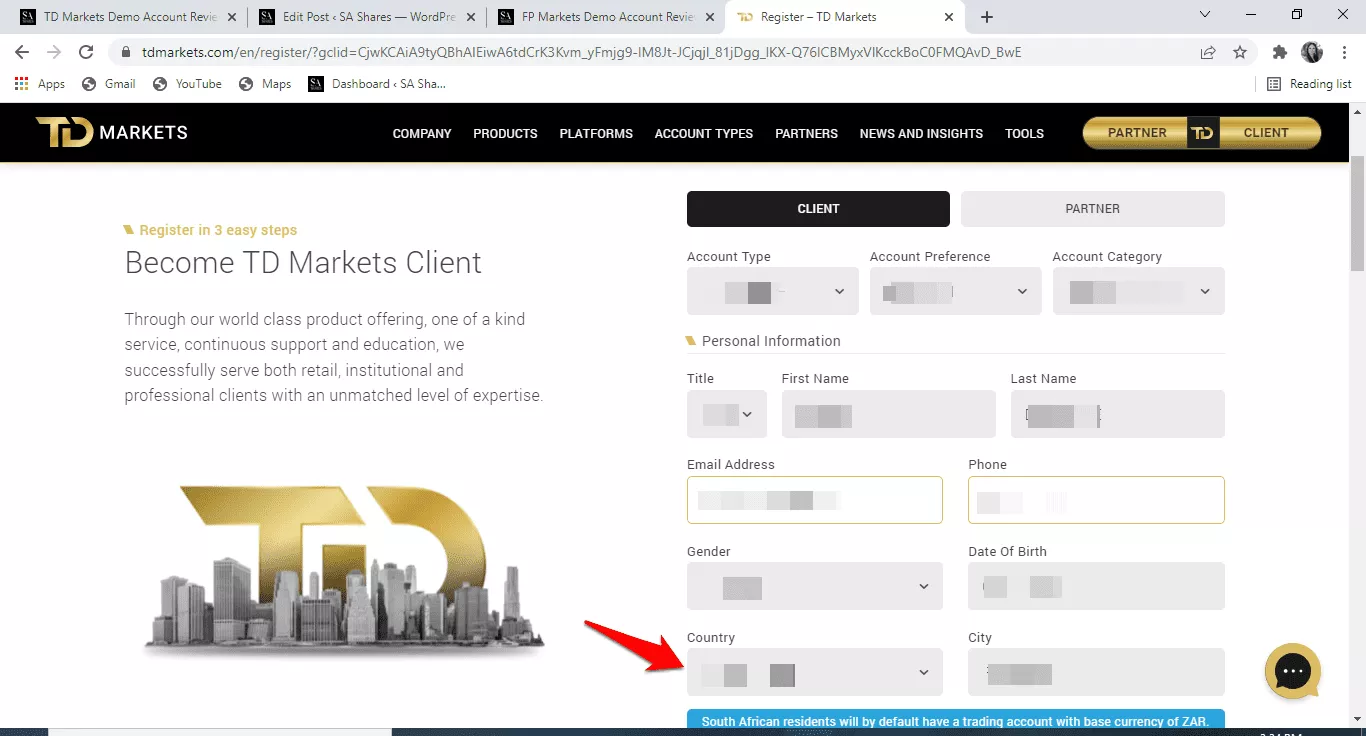Screen dimensions: 1366x736
Task: Click the City field
Action: point(1096,672)
